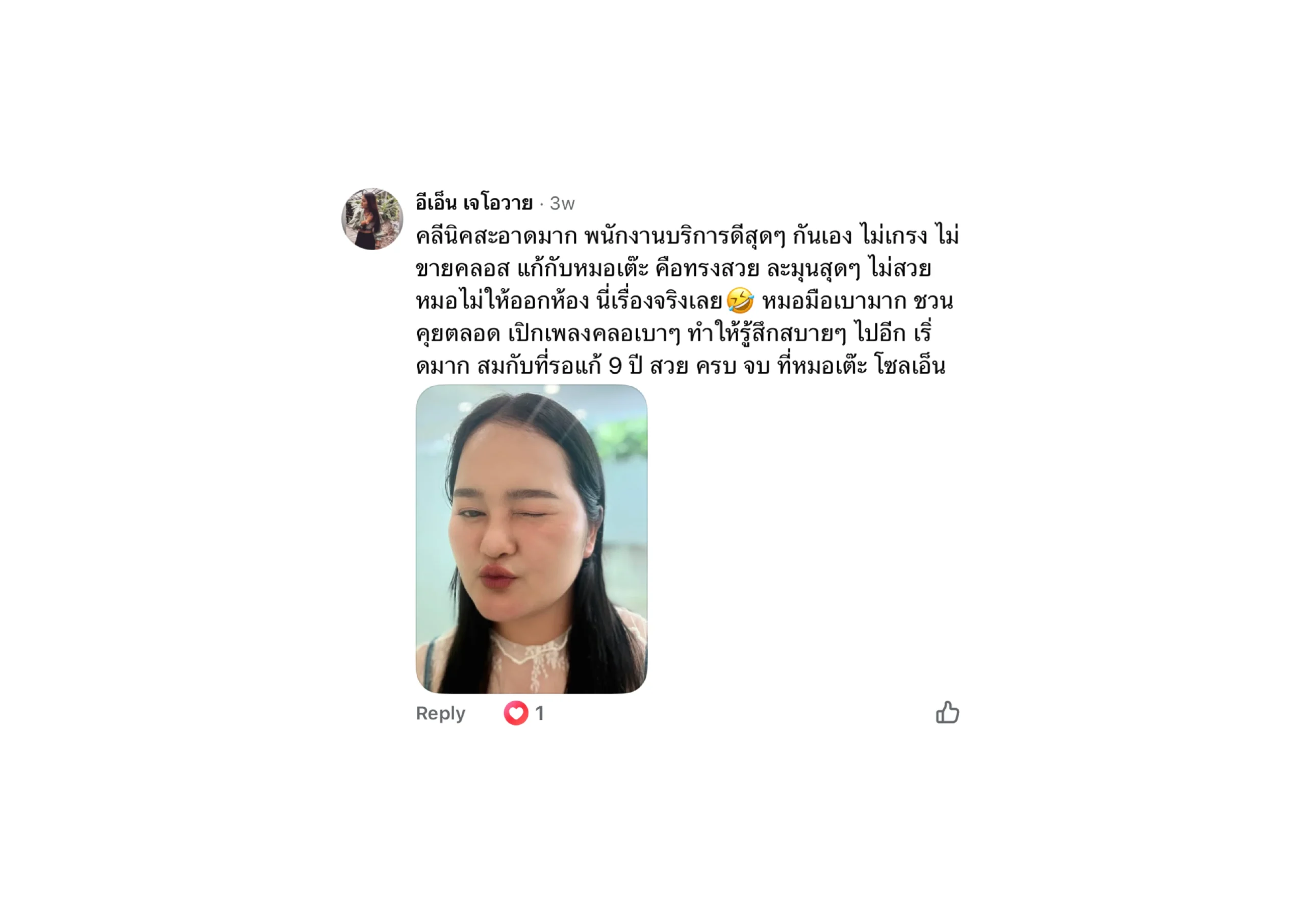1306x924 pixels.
Task: Click the phrase "พนักงานบริการดีสุดๆ"
Action: tap(685, 236)
